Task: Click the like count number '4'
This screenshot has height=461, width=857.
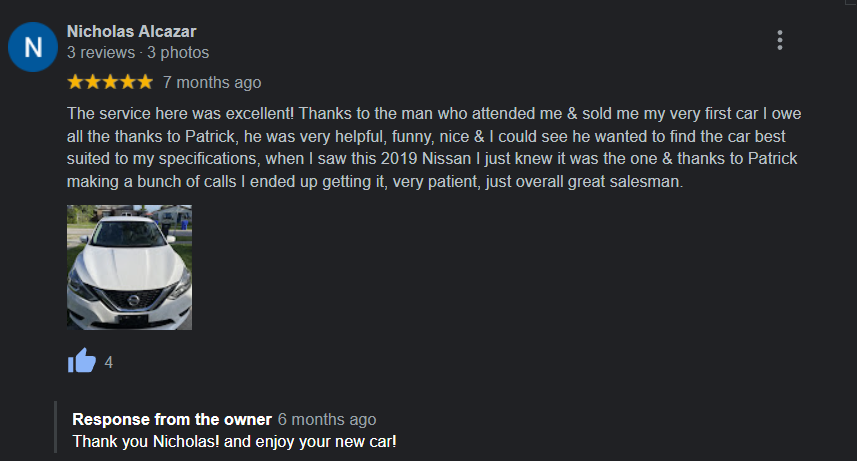Action: (x=109, y=363)
